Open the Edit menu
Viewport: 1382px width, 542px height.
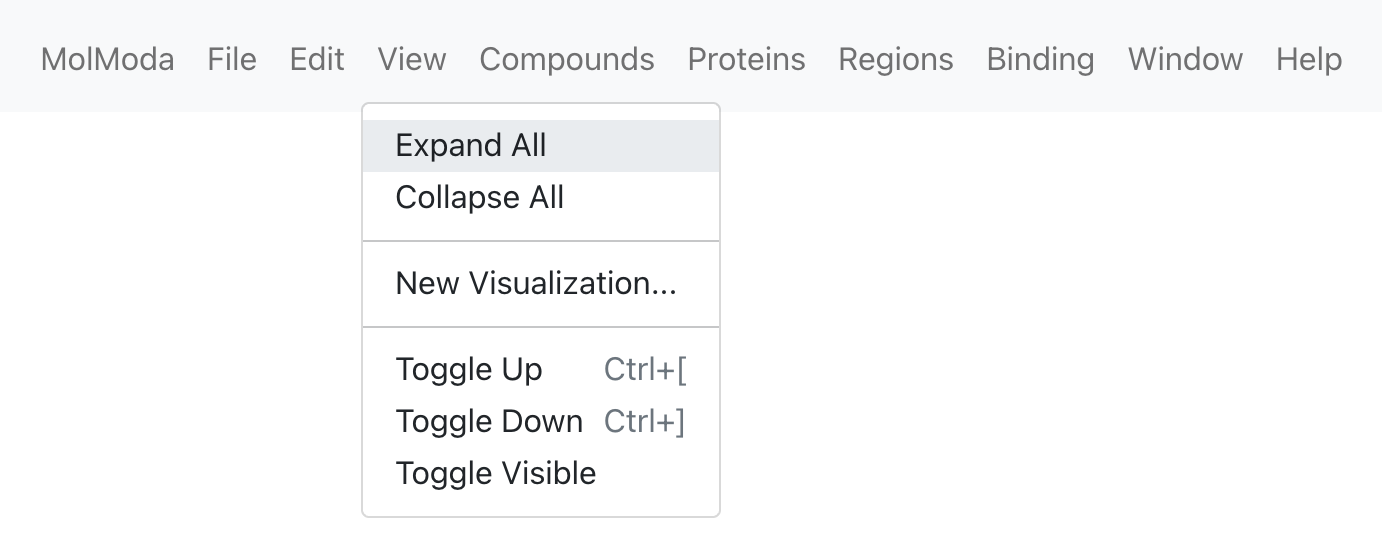click(x=317, y=60)
